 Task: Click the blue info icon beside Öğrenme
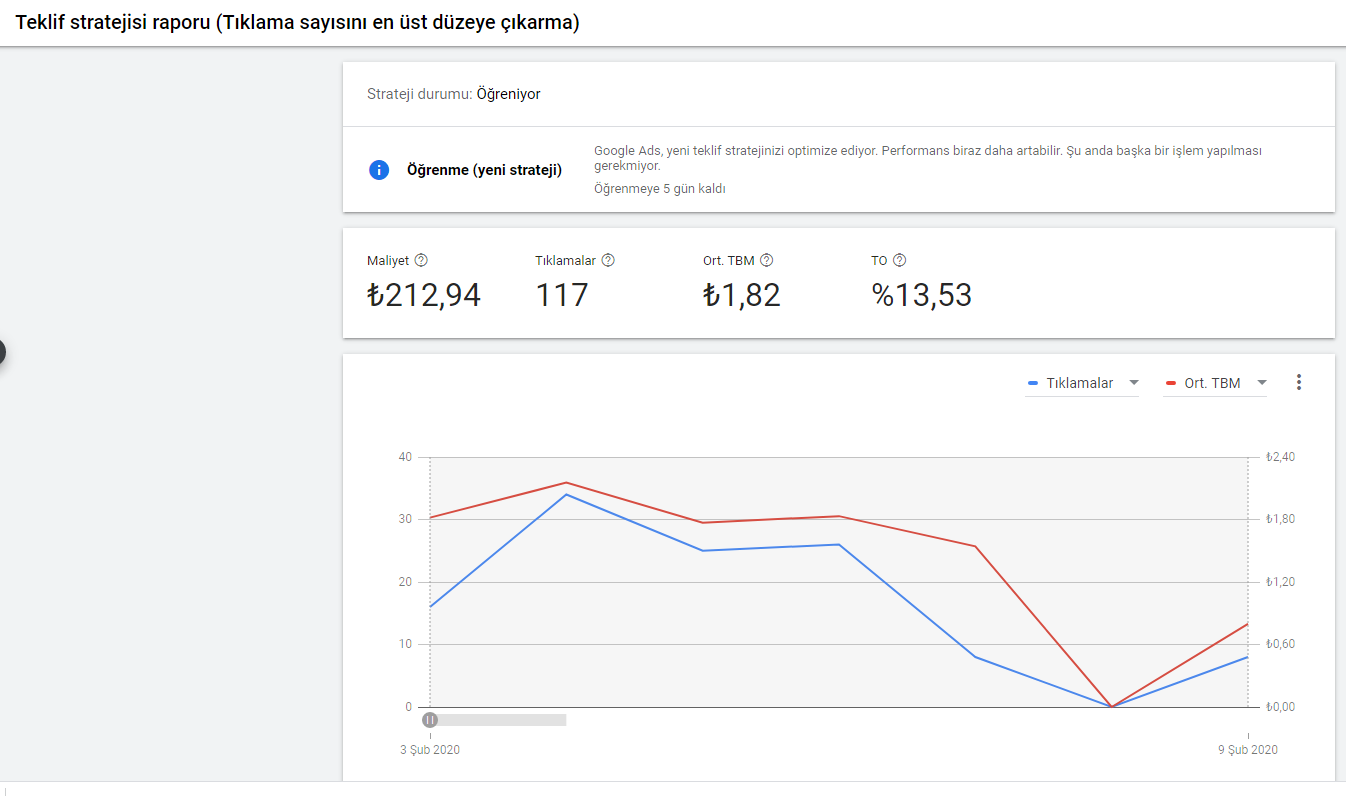point(379,170)
